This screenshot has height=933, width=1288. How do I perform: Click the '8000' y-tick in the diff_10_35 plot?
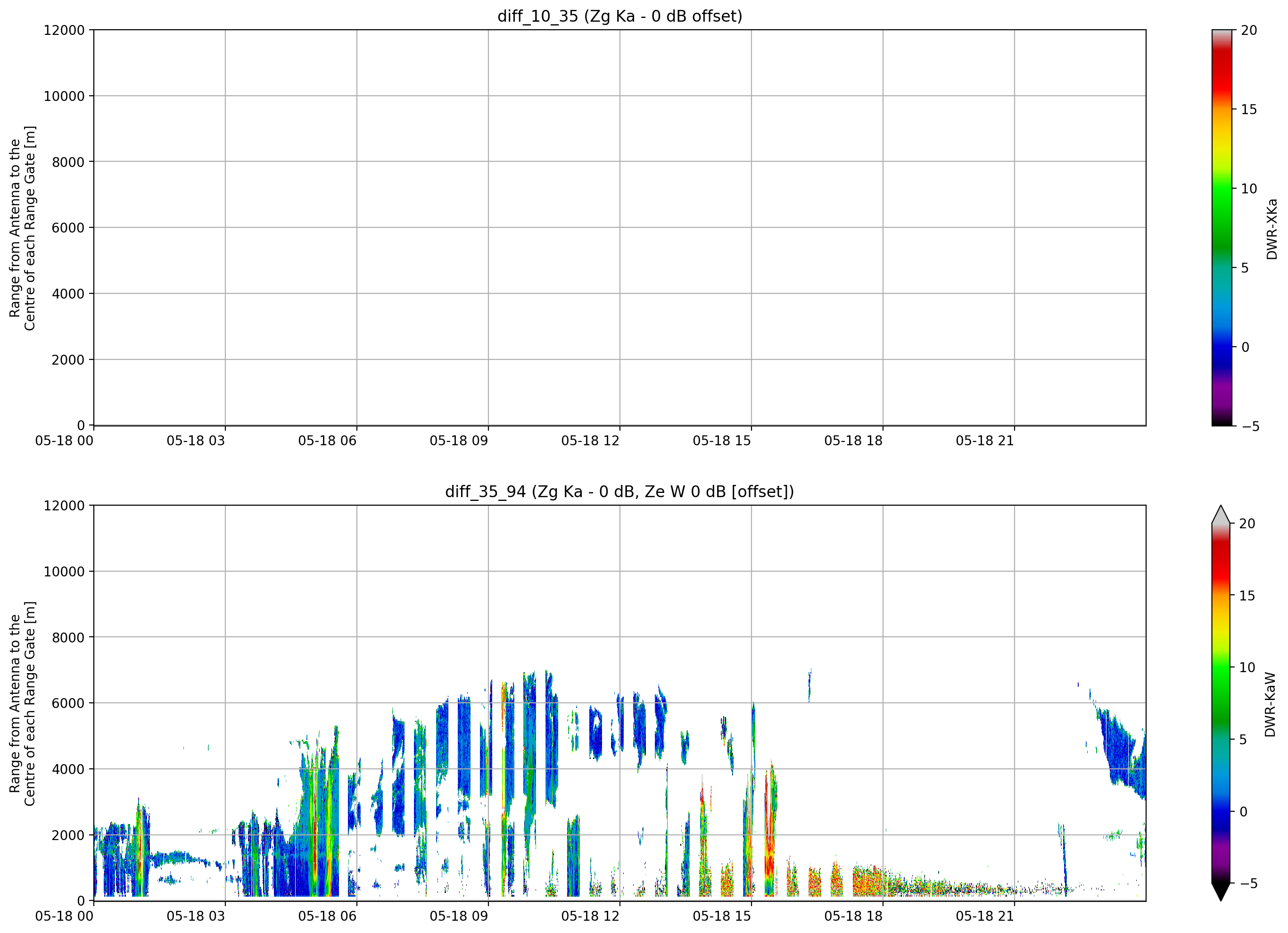68,162
